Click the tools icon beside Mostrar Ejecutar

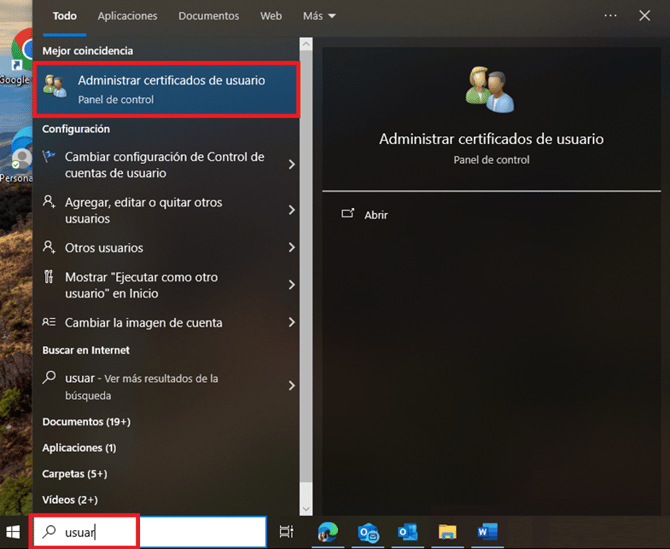click(x=49, y=277)
